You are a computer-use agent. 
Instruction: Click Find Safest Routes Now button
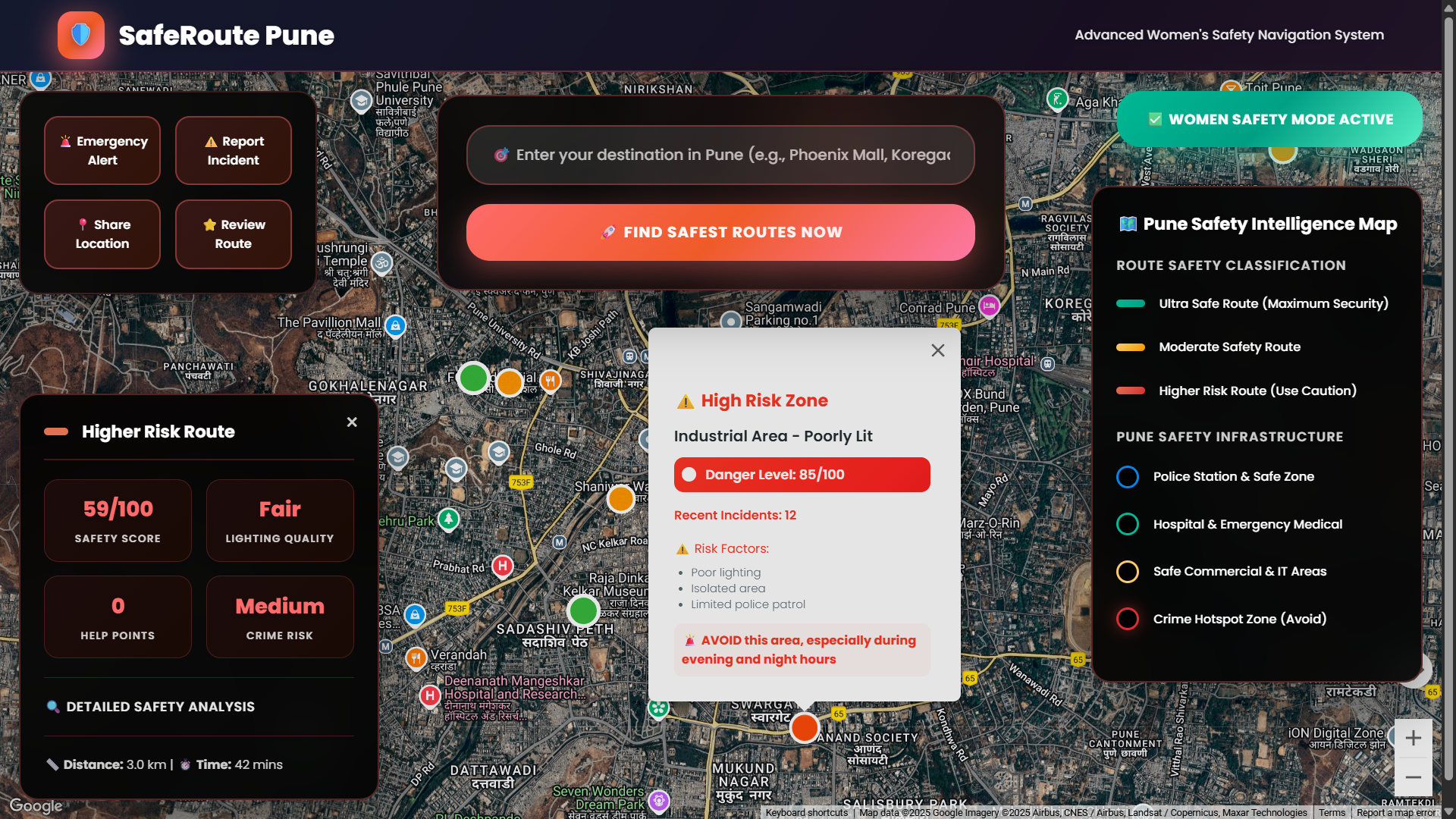[720, 233]
